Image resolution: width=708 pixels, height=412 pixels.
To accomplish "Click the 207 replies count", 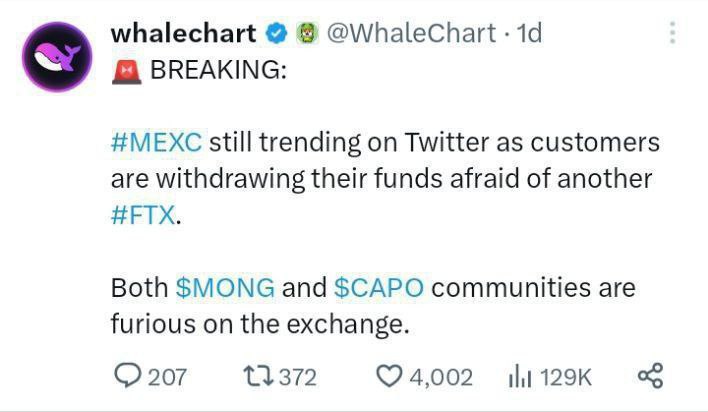I will point(167,377).
